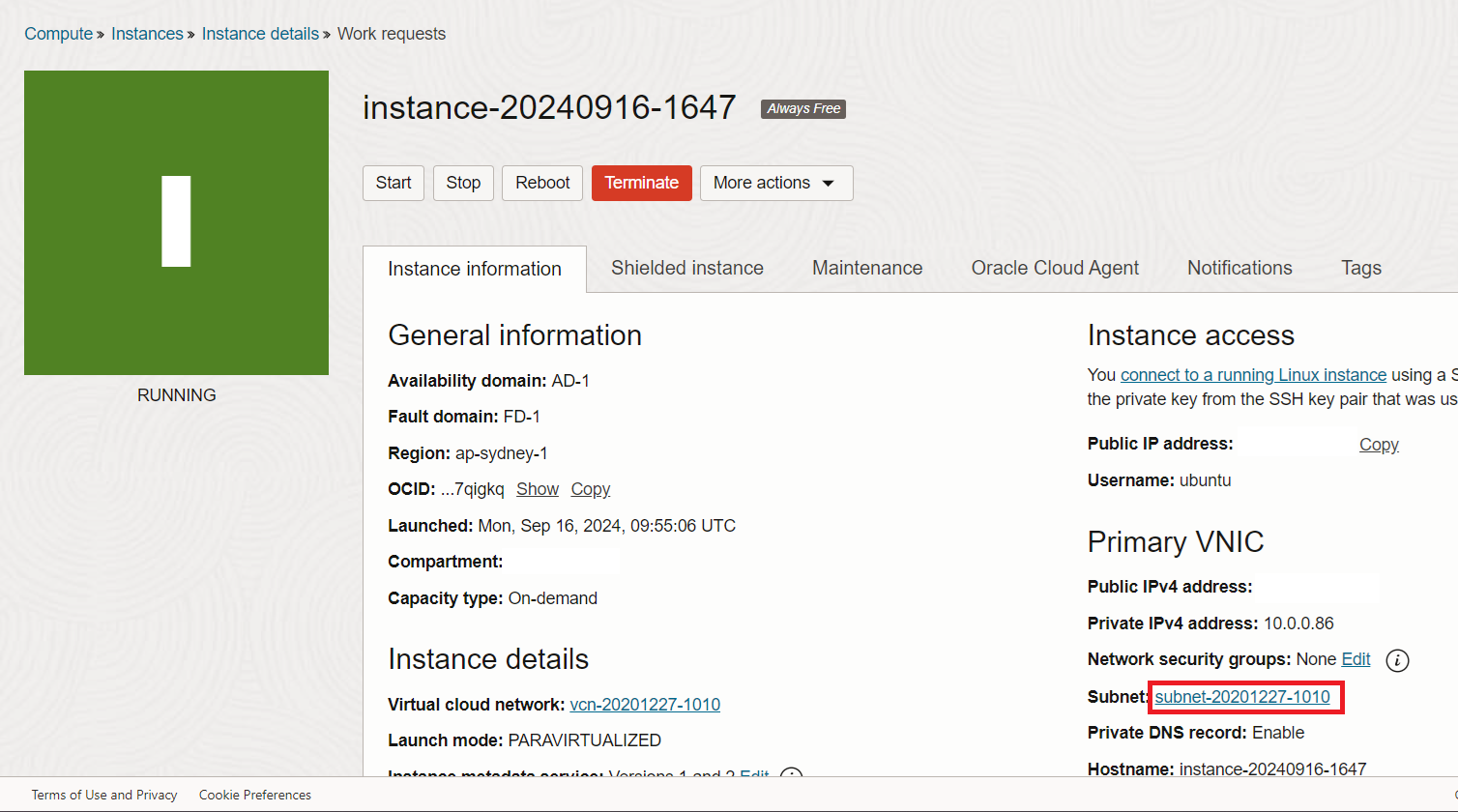Click the Reboot button

click(x=542, y=183)
